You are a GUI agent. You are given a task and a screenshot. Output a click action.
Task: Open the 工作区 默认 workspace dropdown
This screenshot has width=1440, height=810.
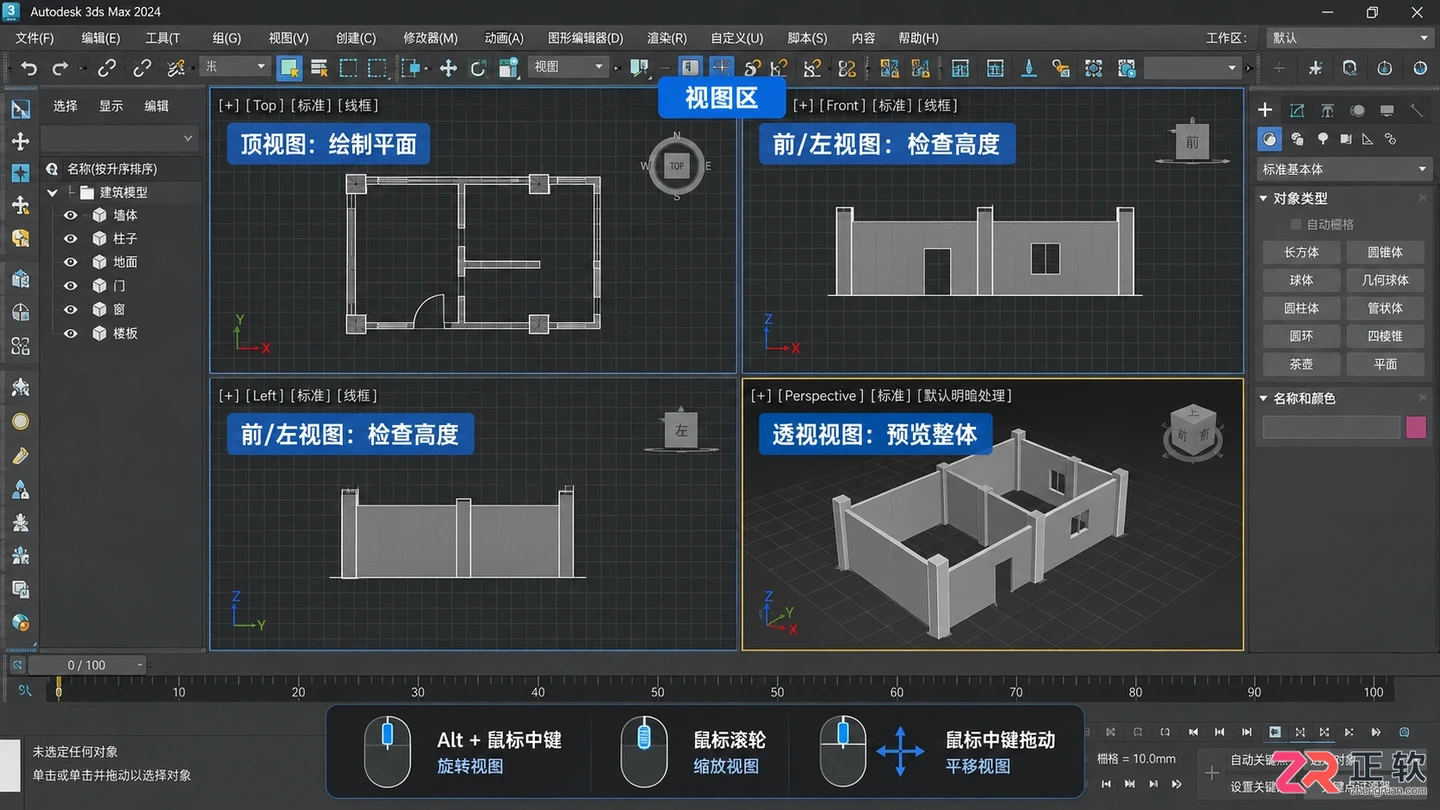[x=1349, y=38]
